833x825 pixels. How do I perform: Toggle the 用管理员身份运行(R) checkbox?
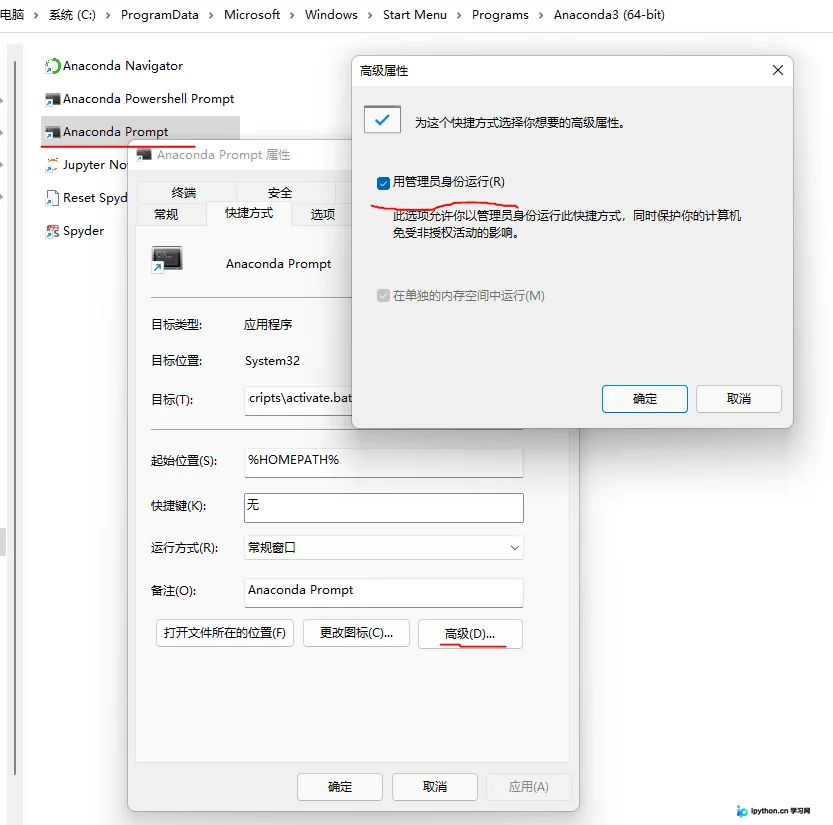tap(383, 183)
